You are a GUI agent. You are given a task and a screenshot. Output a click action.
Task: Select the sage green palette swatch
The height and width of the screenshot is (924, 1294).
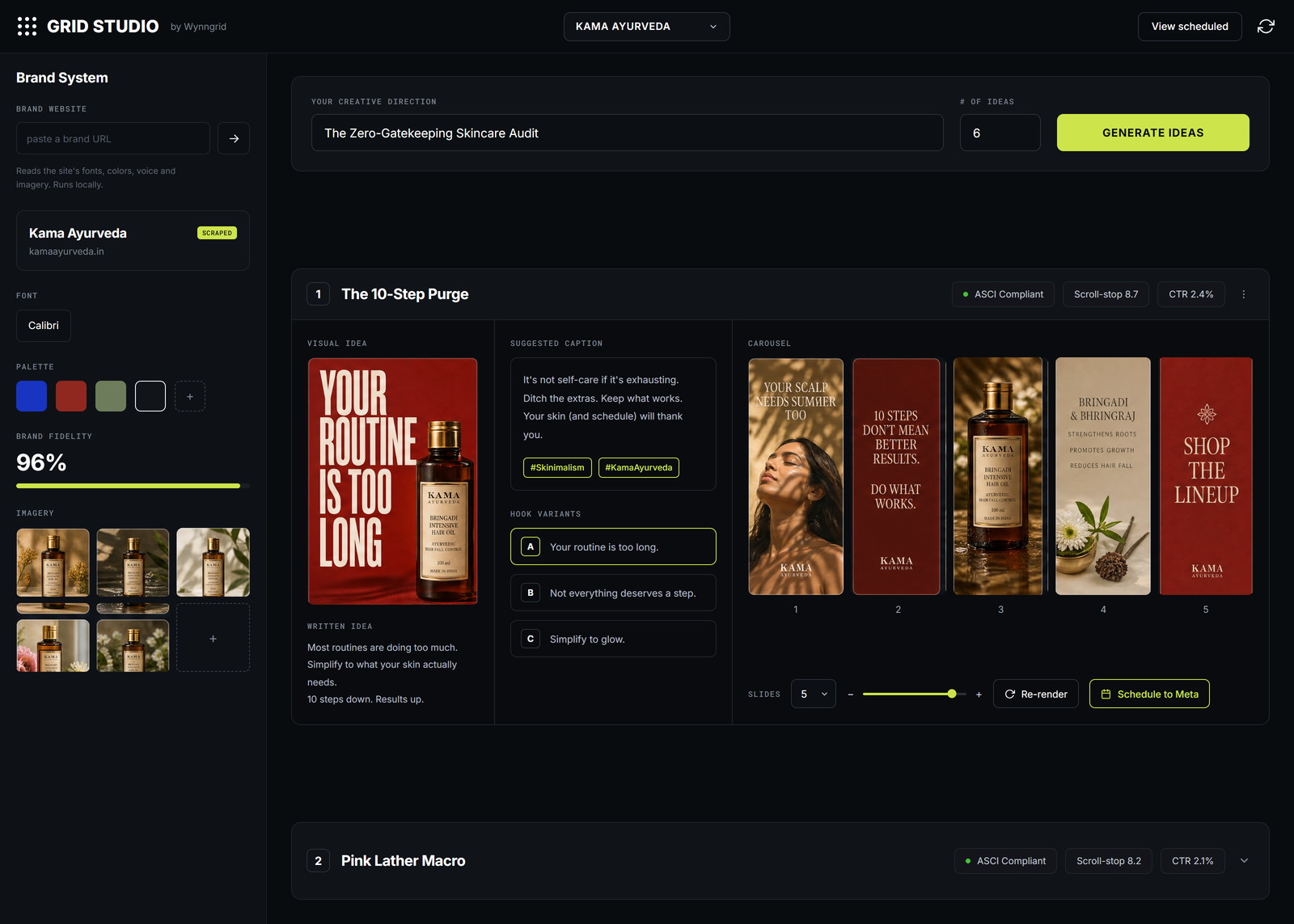111,396
